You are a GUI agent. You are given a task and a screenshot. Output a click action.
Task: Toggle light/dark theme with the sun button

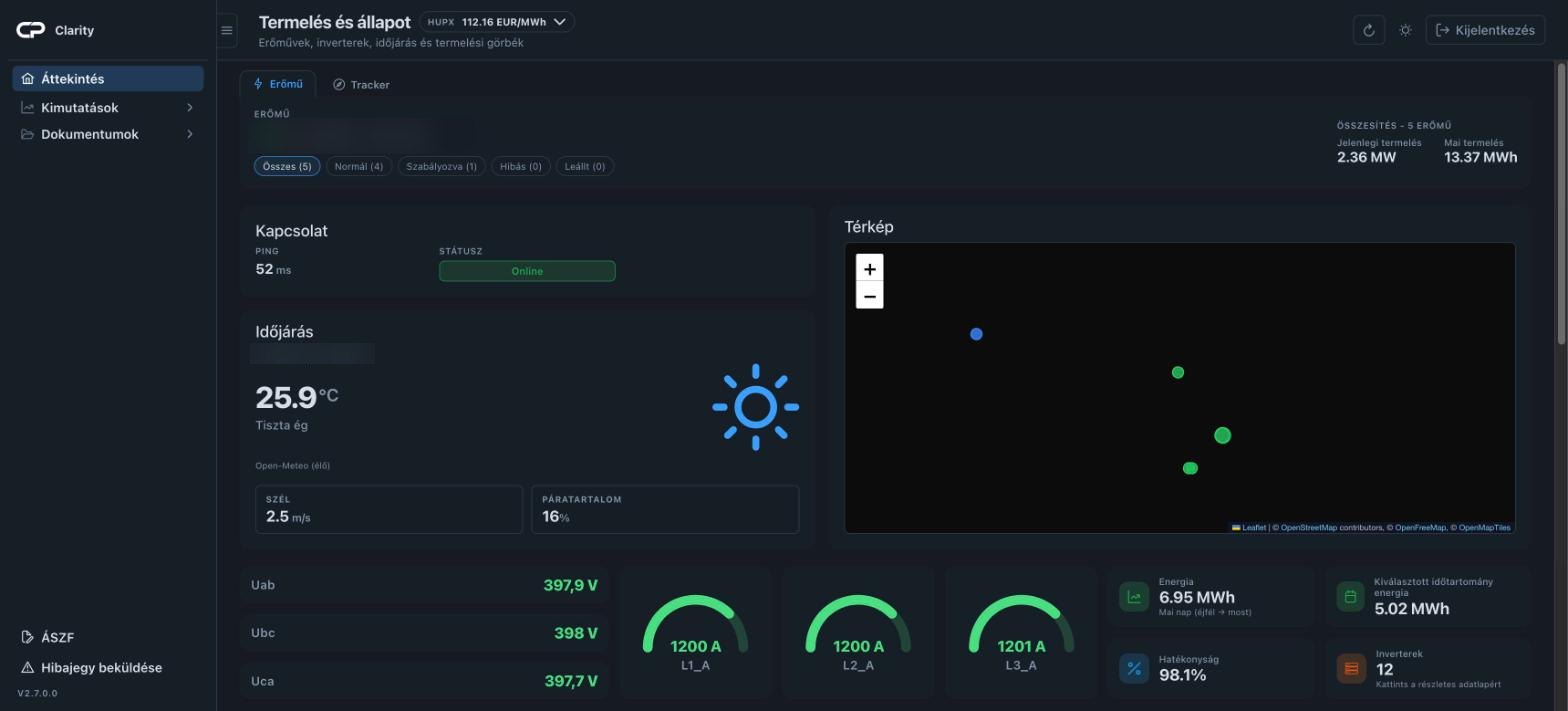[1405, 30]
